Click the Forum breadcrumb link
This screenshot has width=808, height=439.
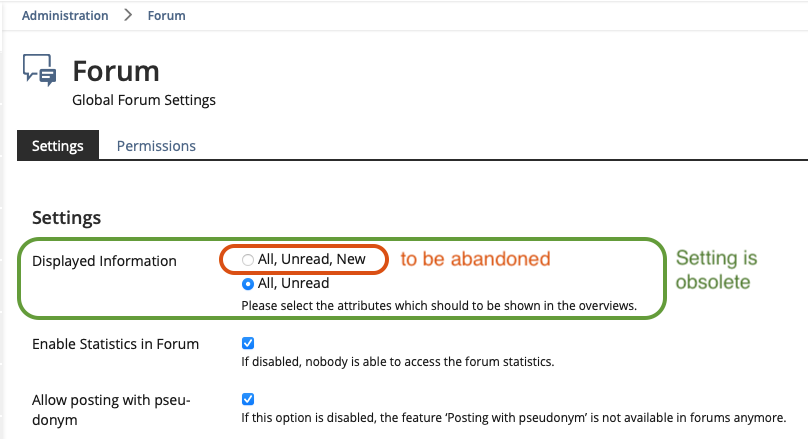point(166,16)
